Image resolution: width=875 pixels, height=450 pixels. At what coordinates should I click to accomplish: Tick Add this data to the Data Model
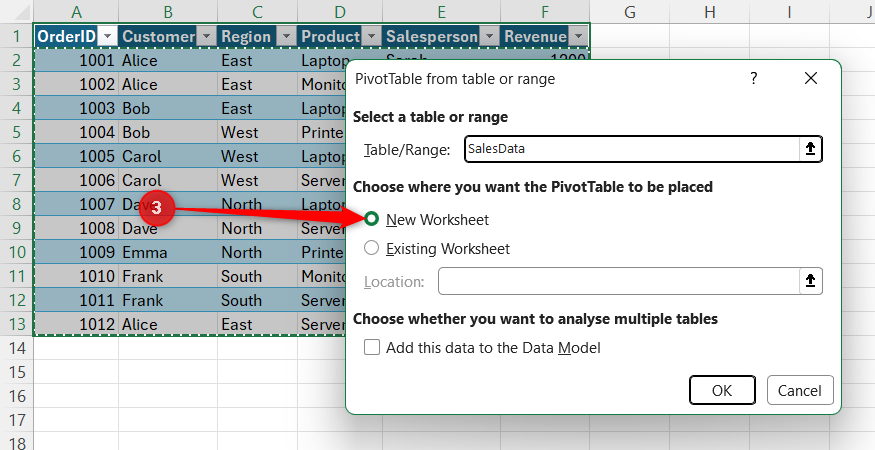(372, 347)
